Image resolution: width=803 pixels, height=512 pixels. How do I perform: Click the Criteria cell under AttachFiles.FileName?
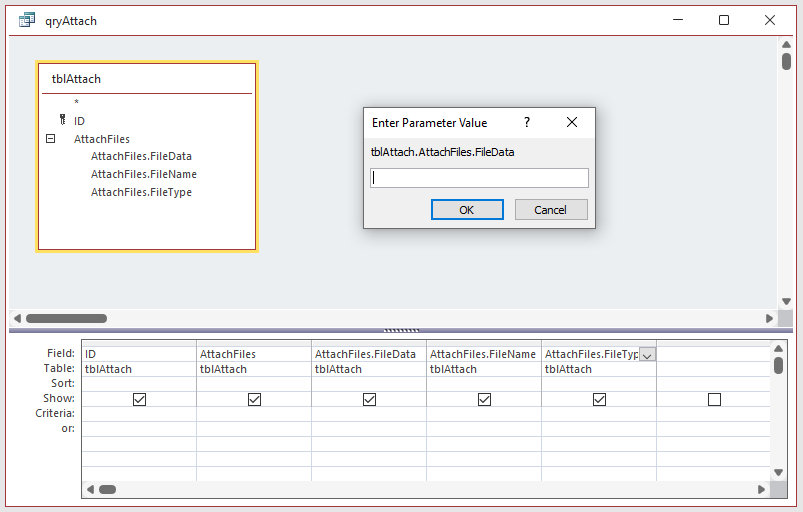pyautogui.click(x=484, y=414)
